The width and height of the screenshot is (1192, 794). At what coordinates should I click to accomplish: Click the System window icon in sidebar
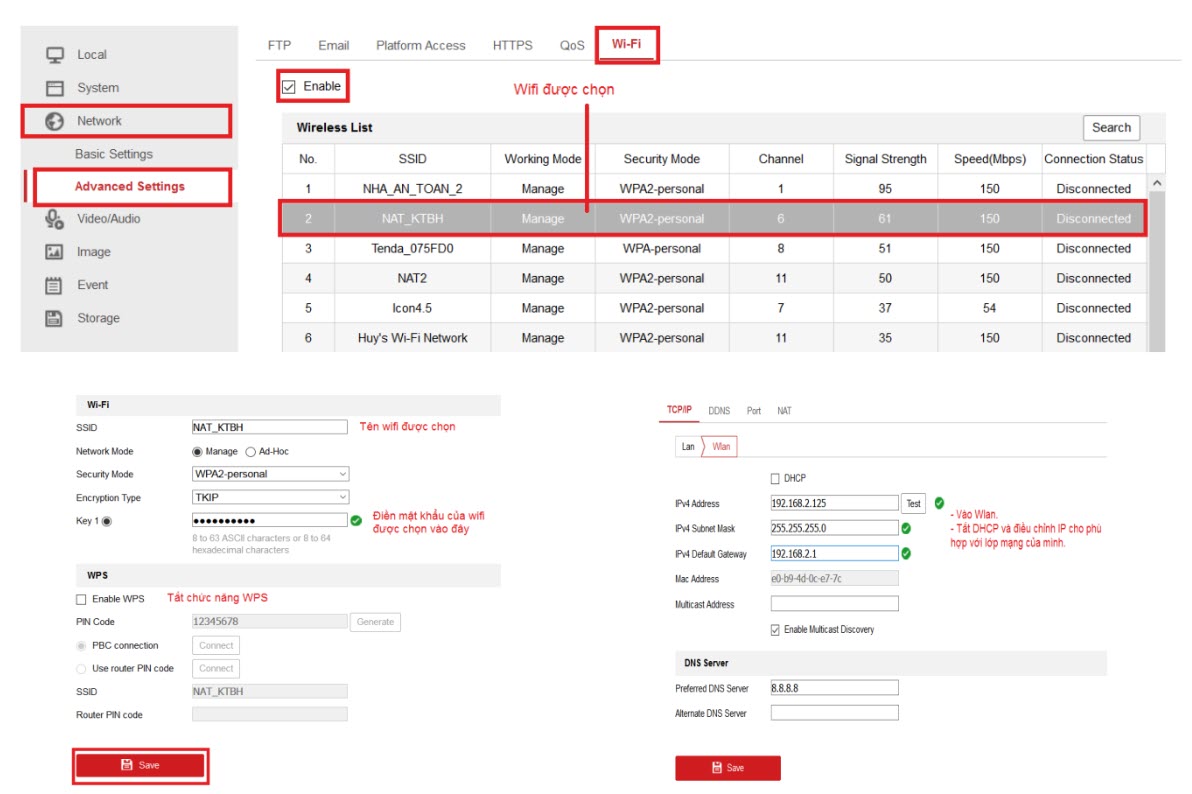point(55,88)
